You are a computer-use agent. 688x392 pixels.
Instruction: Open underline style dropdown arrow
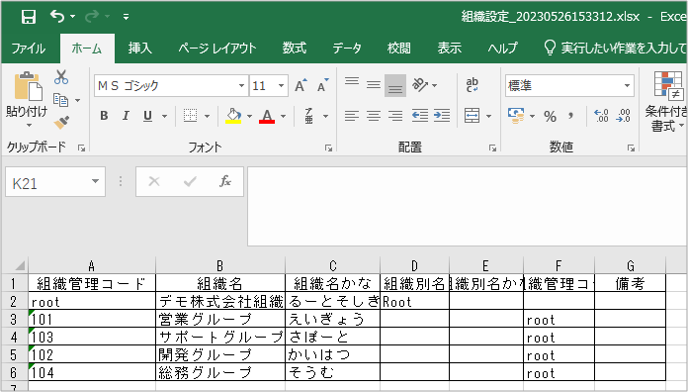tap(165, 116)
